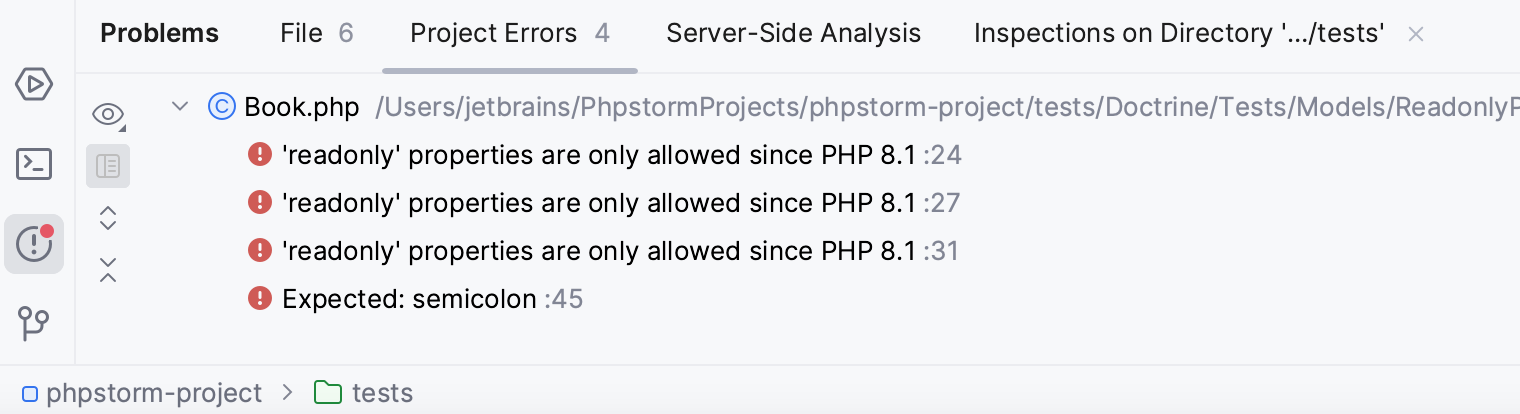Screen dimensions: 1520x414
Task: Open the Terminal tool window
Action: point(34,164)
